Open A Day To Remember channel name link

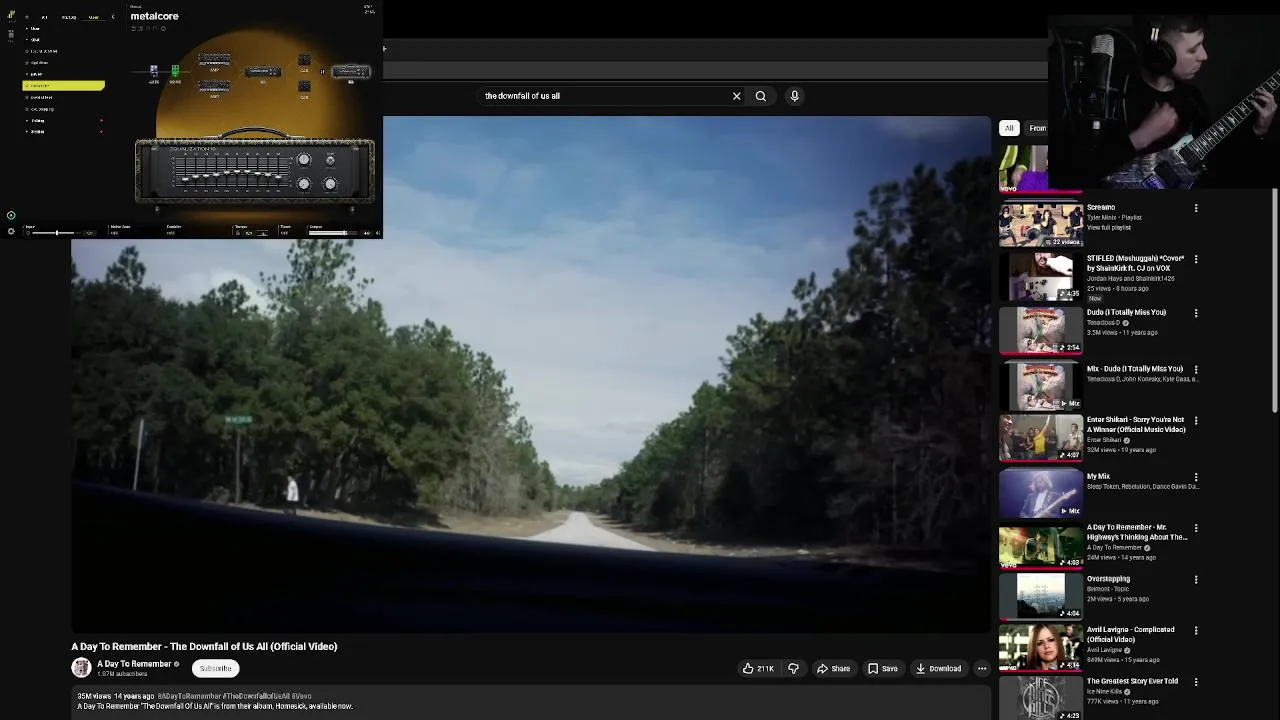point(134,664)
